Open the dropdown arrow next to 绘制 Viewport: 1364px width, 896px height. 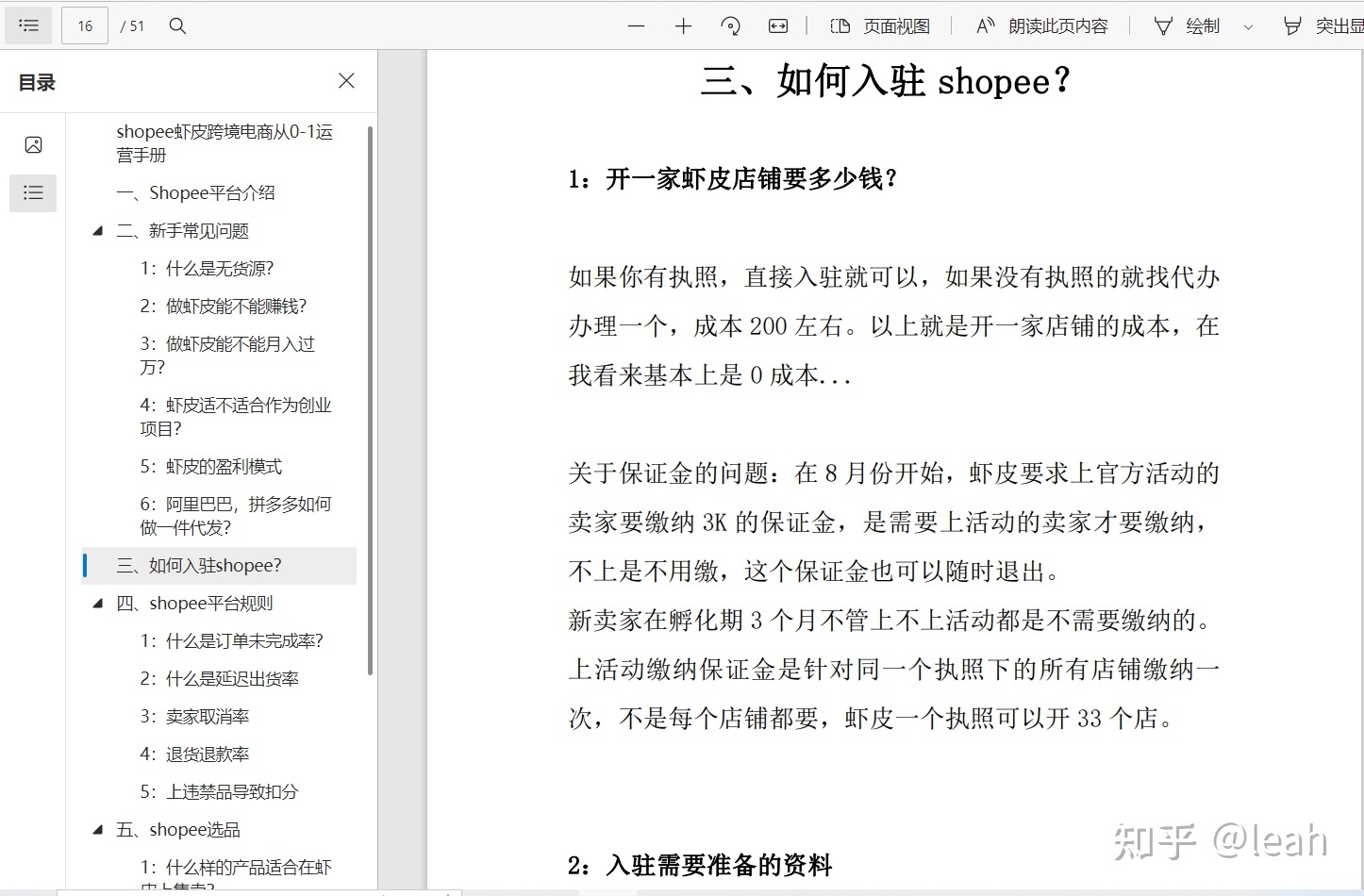(1249, 27)
